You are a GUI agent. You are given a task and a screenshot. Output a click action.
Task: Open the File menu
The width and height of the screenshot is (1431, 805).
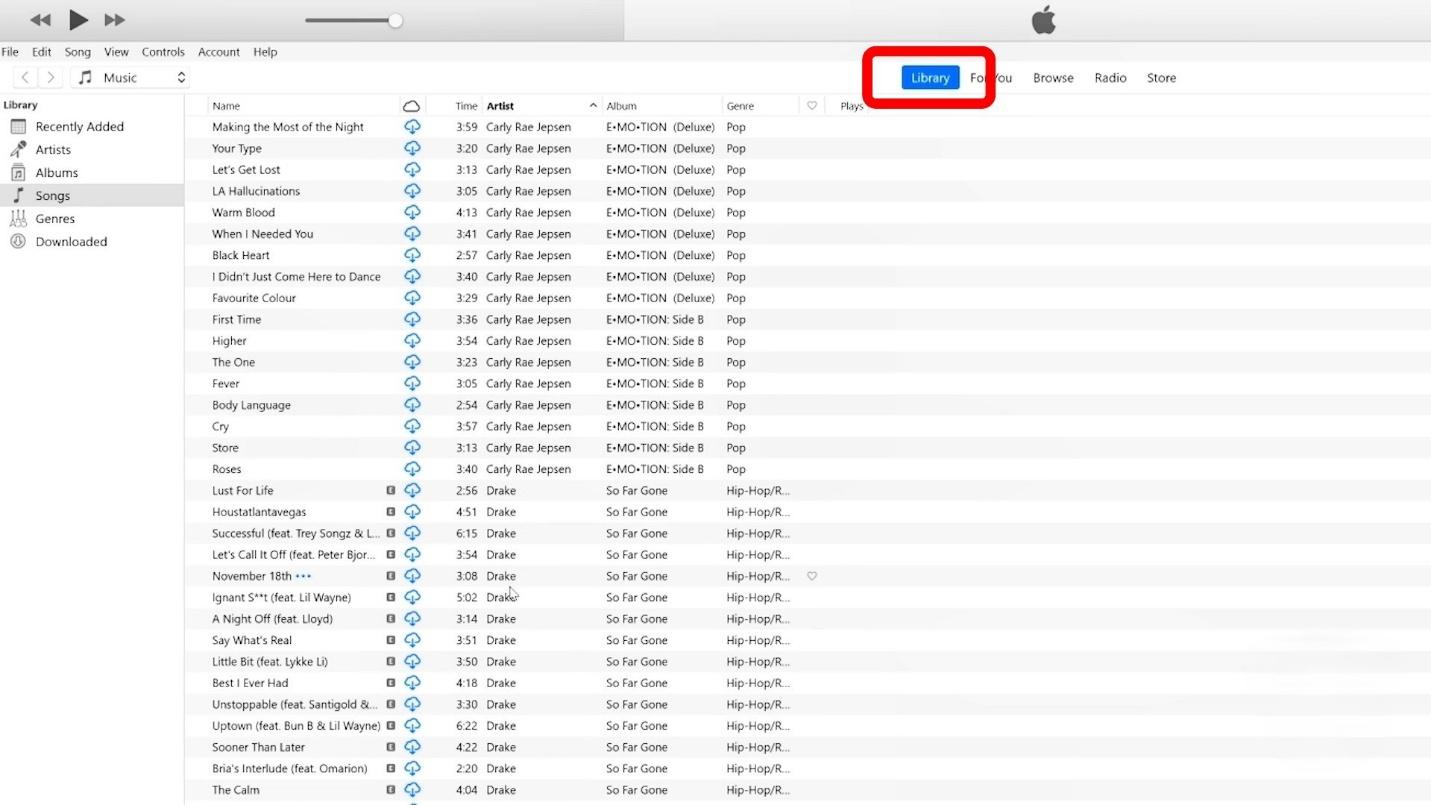pyautogui.click(x=10, y=52)
